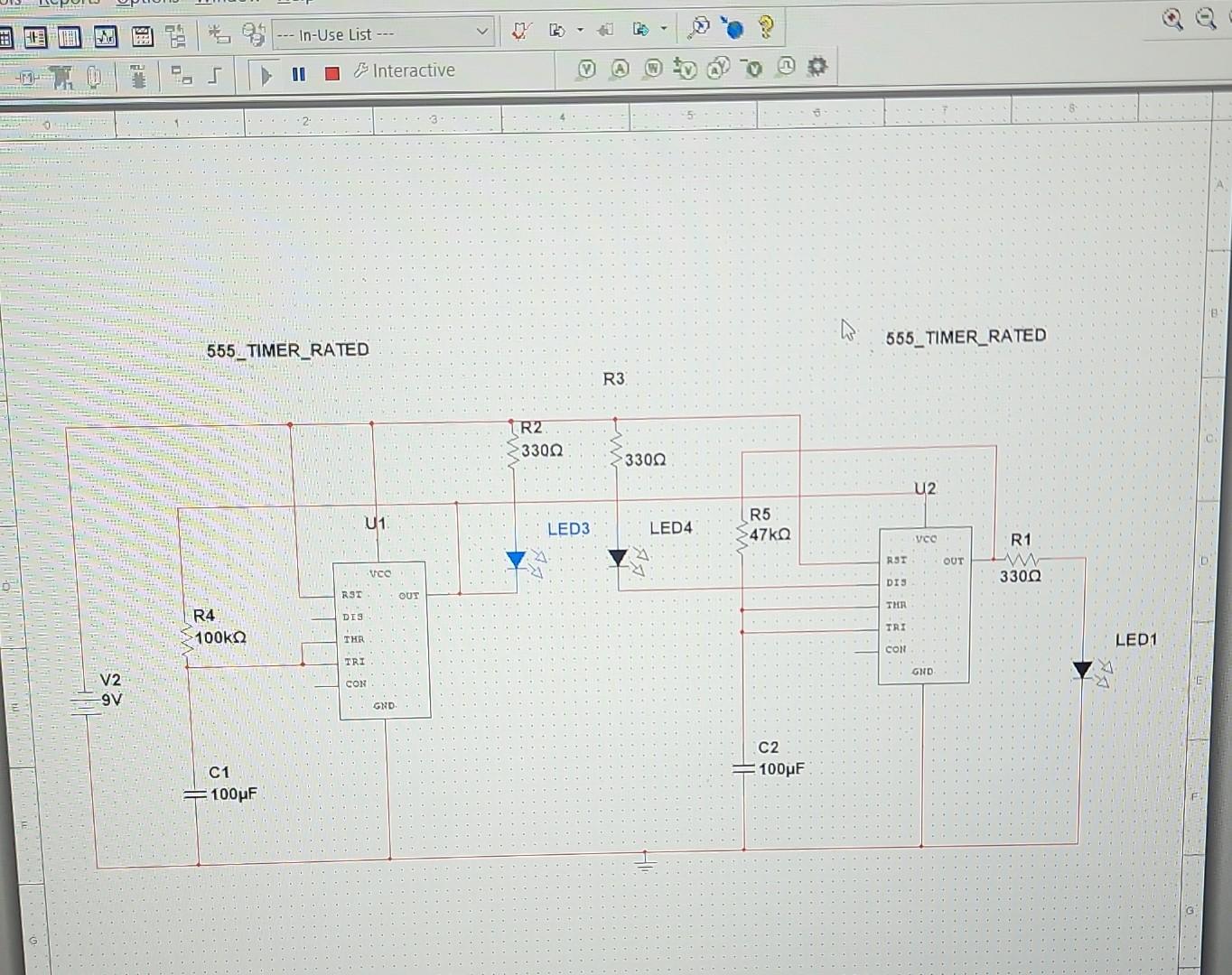Select the LED4 diode symbol

627,561
